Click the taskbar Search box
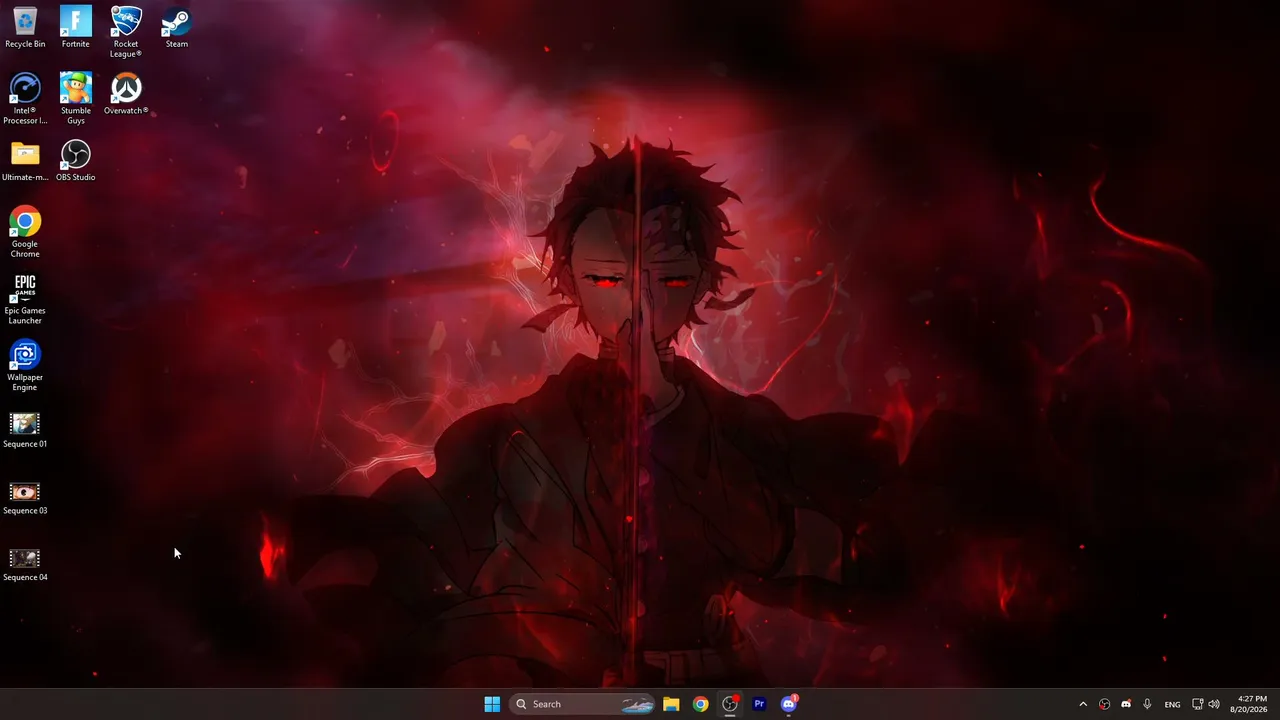The width and height of the screenshot is (1280, 720). tap(583, 704)
